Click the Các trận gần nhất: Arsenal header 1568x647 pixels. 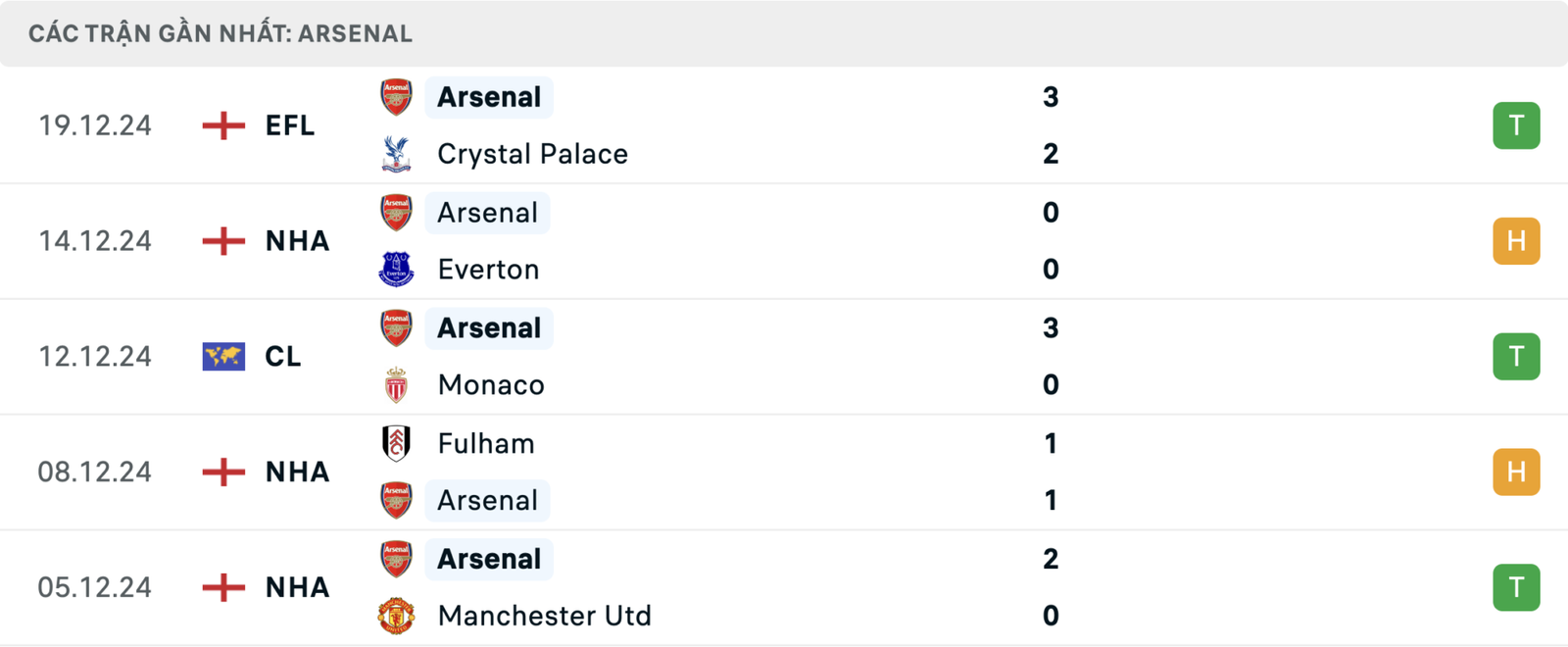220,33
